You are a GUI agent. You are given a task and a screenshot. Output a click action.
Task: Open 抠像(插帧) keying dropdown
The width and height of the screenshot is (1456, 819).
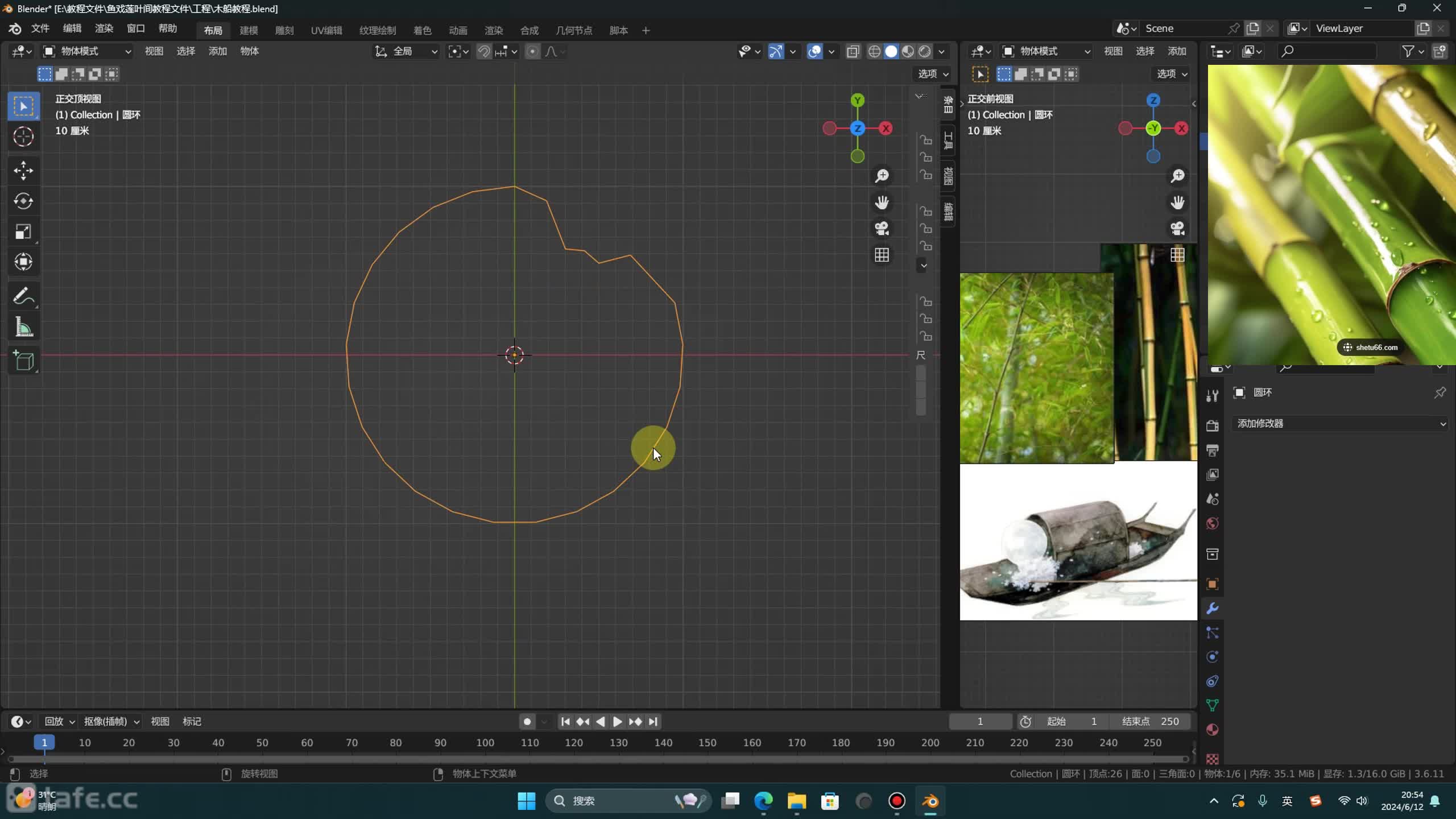(x=111, y=721)
